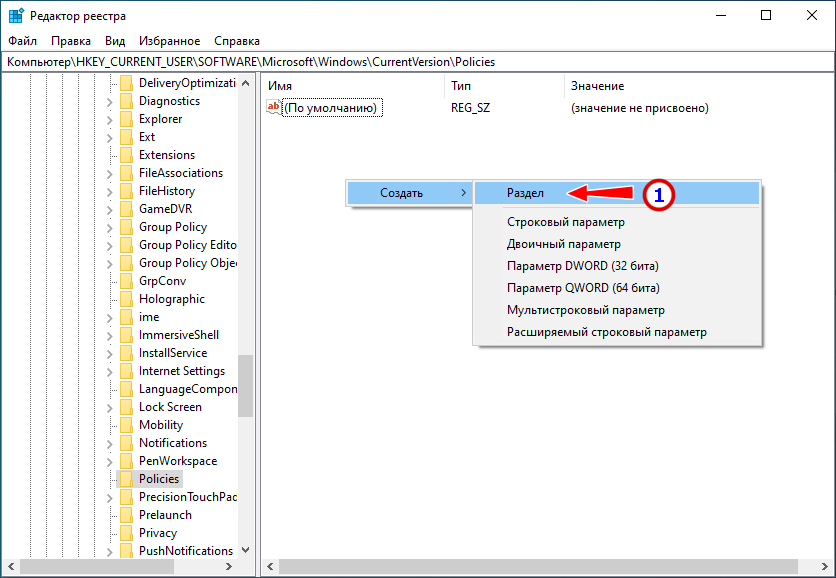Click the REG_SZ type cell

(x=470, y=108)
